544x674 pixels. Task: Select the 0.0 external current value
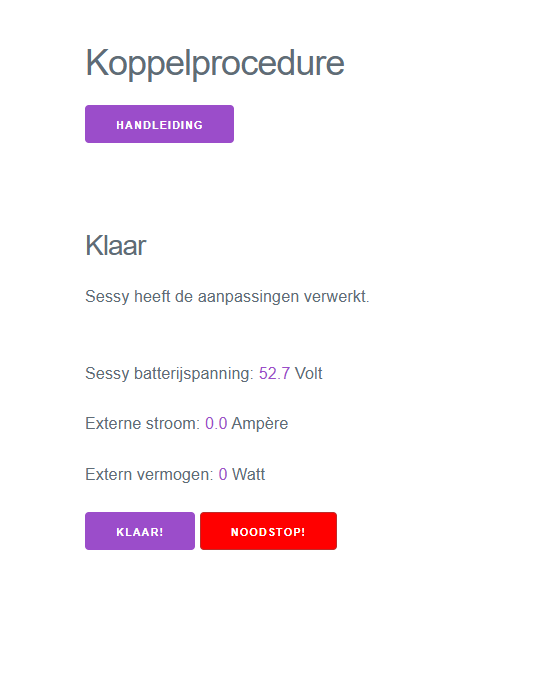(x=216, y=423)
